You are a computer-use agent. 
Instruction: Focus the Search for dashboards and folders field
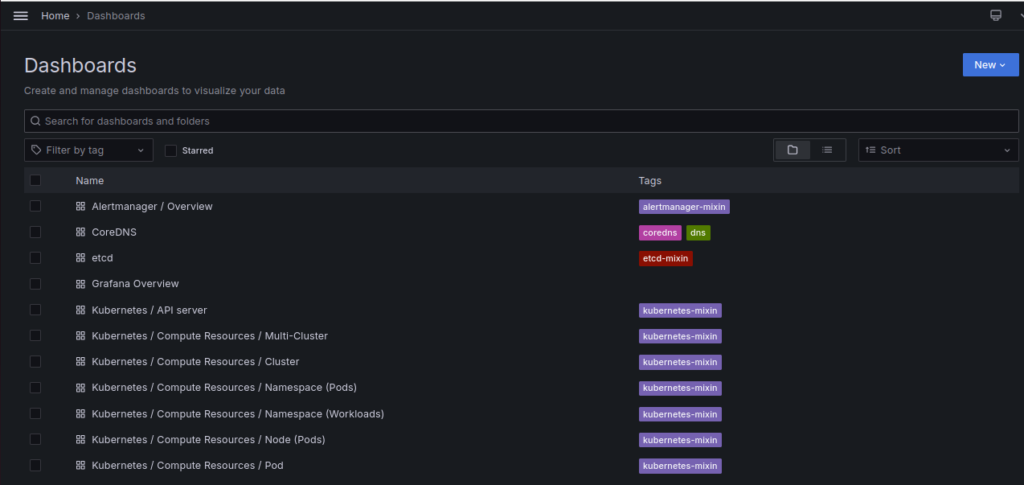[521, 121]
